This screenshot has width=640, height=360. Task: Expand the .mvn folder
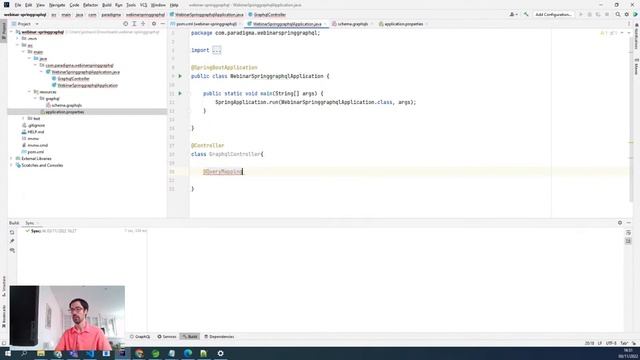pyautogui.click(x=18, y=38)
